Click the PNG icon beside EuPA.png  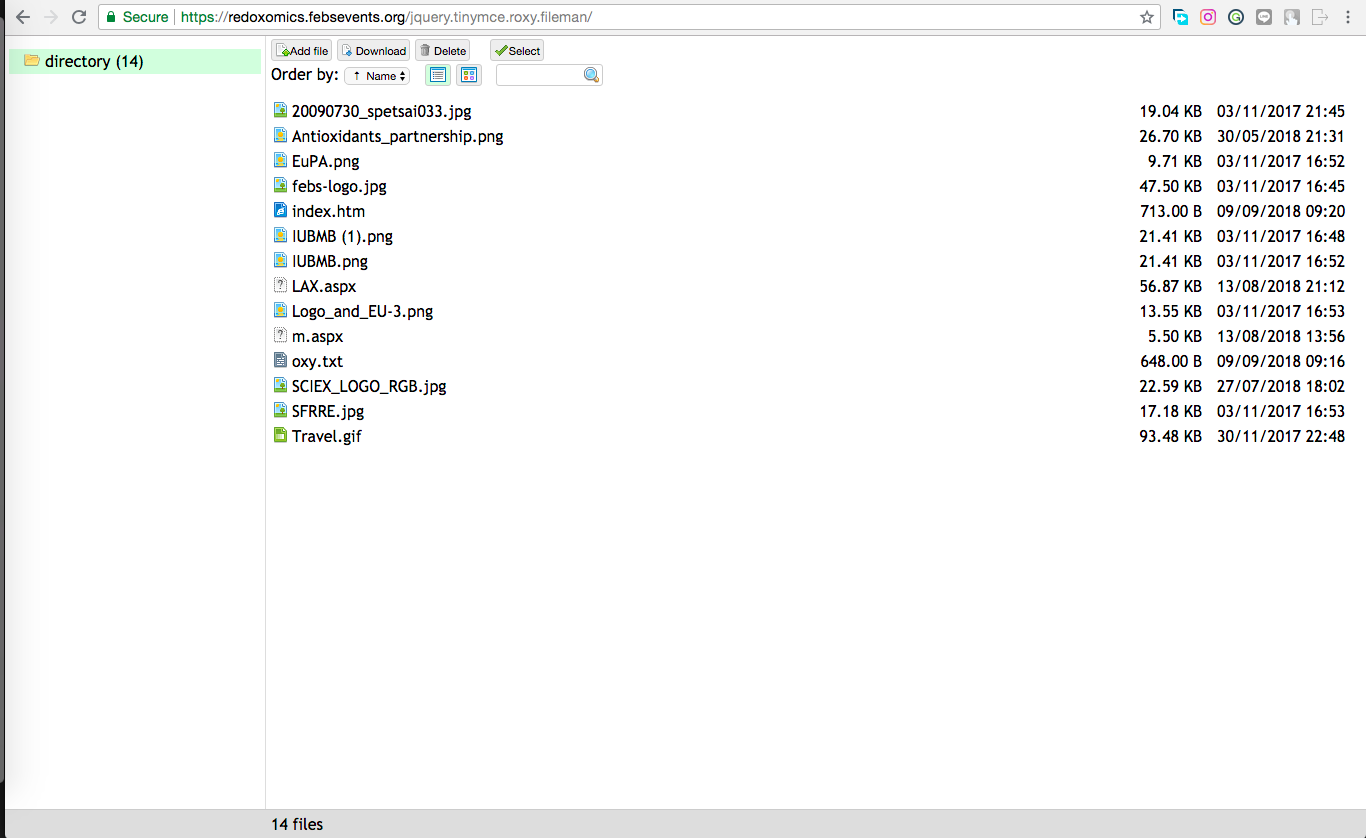click(x=281, y=160)
